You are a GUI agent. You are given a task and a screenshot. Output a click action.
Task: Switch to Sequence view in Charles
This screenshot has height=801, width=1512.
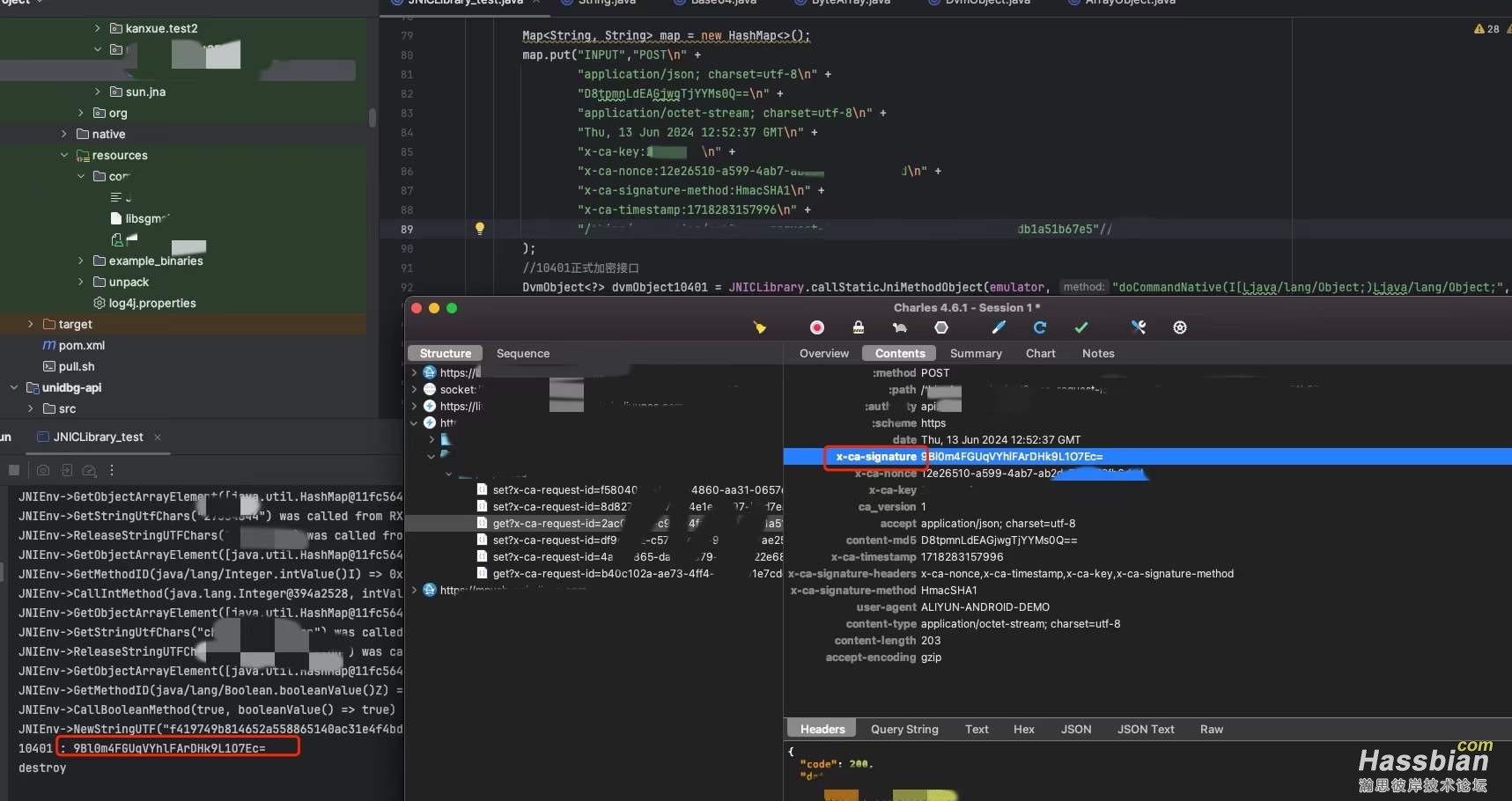523,353
